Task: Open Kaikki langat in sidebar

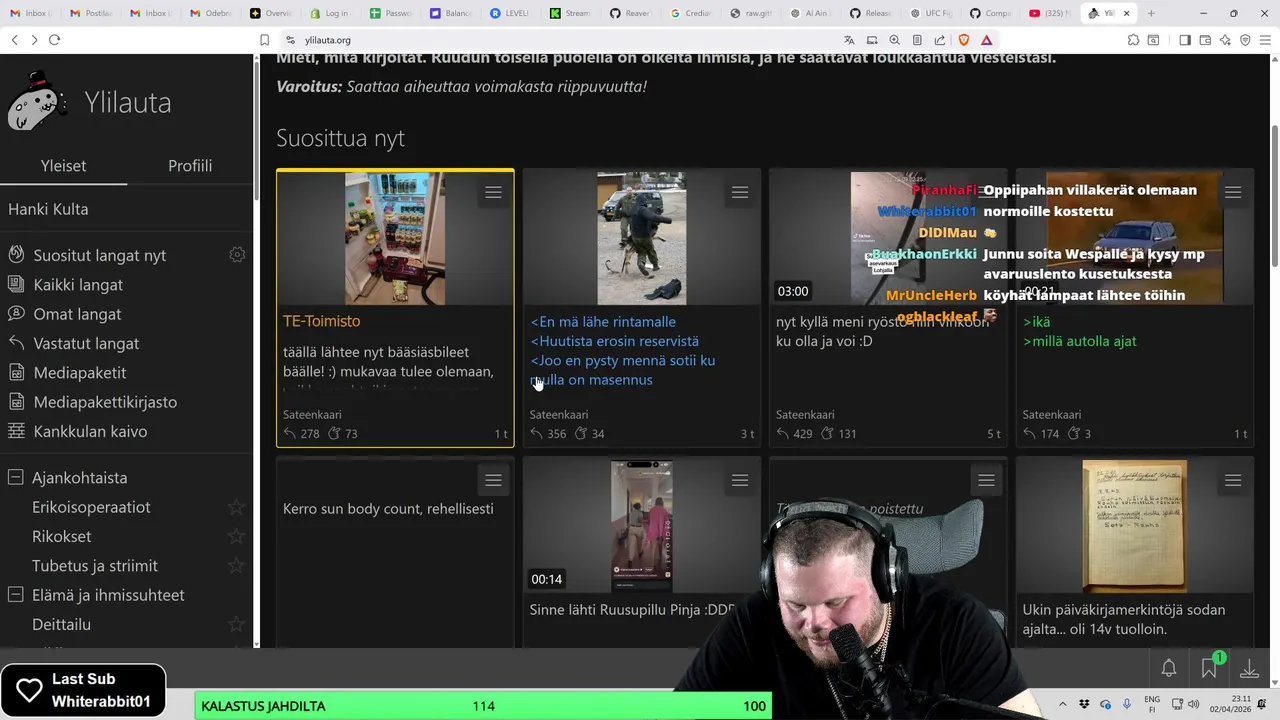Action: [x=78, y=284]
